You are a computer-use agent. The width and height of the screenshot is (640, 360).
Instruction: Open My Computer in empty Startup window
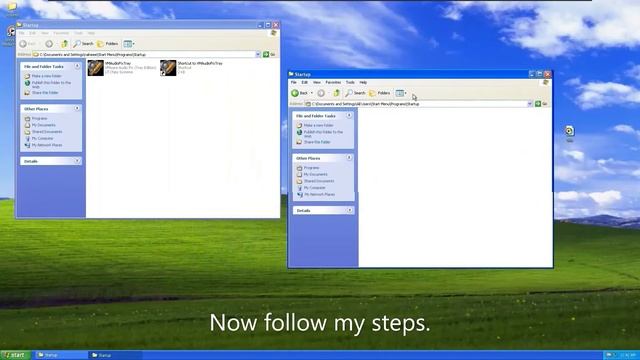point(311,188)
